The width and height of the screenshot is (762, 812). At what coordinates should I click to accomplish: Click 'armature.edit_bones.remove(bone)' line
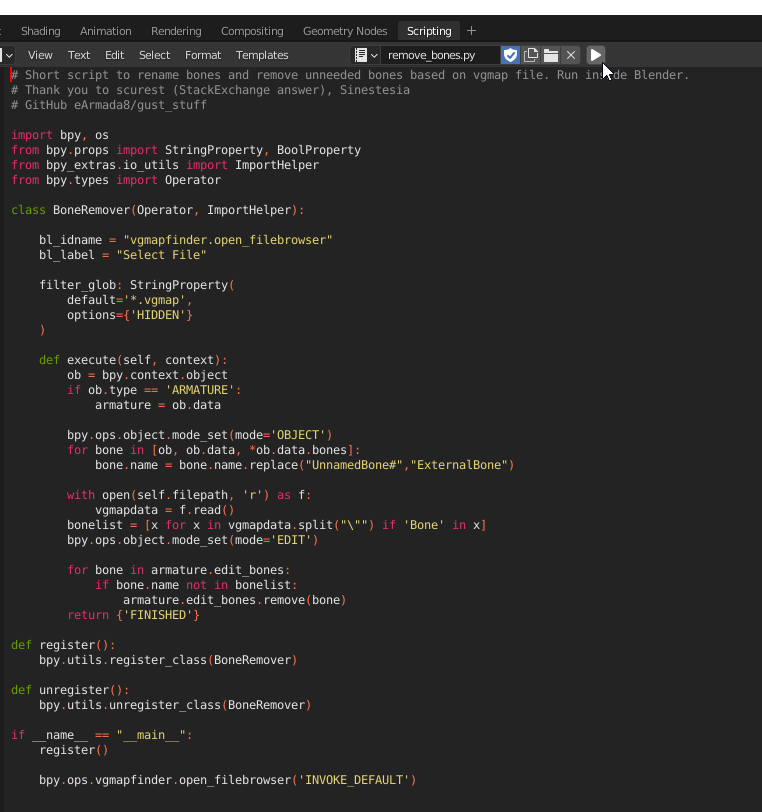[235, 600]
